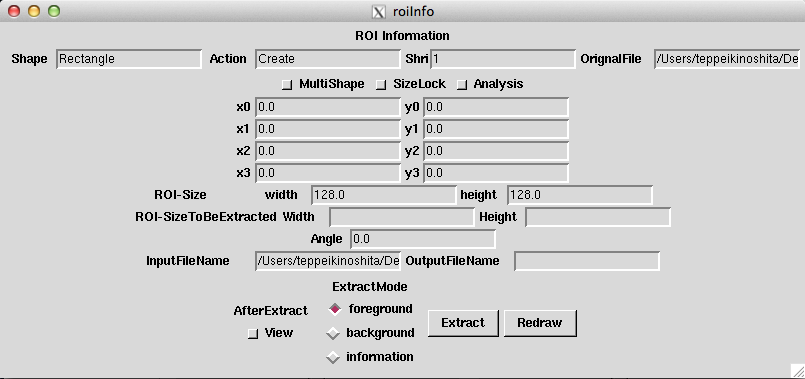Choose the background extract mode
The width and height of the screenshot is (805, 379).
(x=333, y=333)
